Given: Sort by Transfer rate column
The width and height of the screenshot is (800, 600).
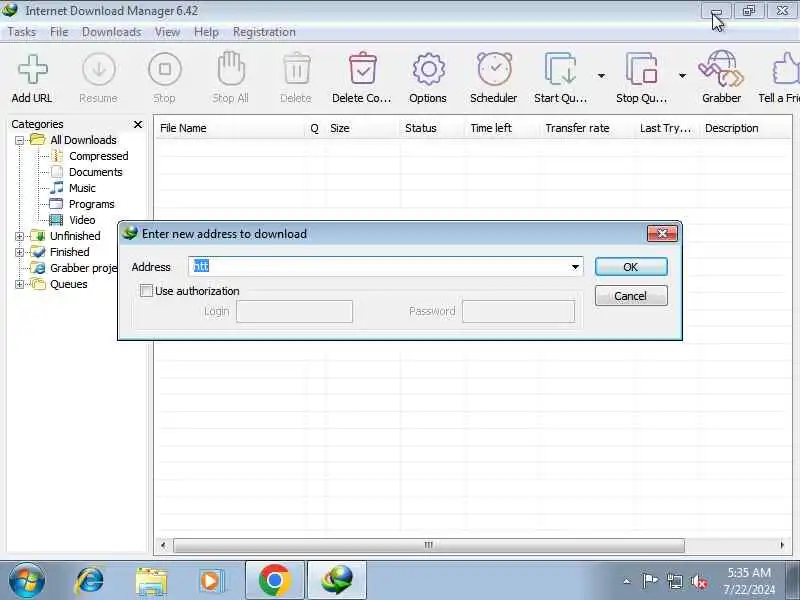Looking at the screenshot, I should point(587,128).
